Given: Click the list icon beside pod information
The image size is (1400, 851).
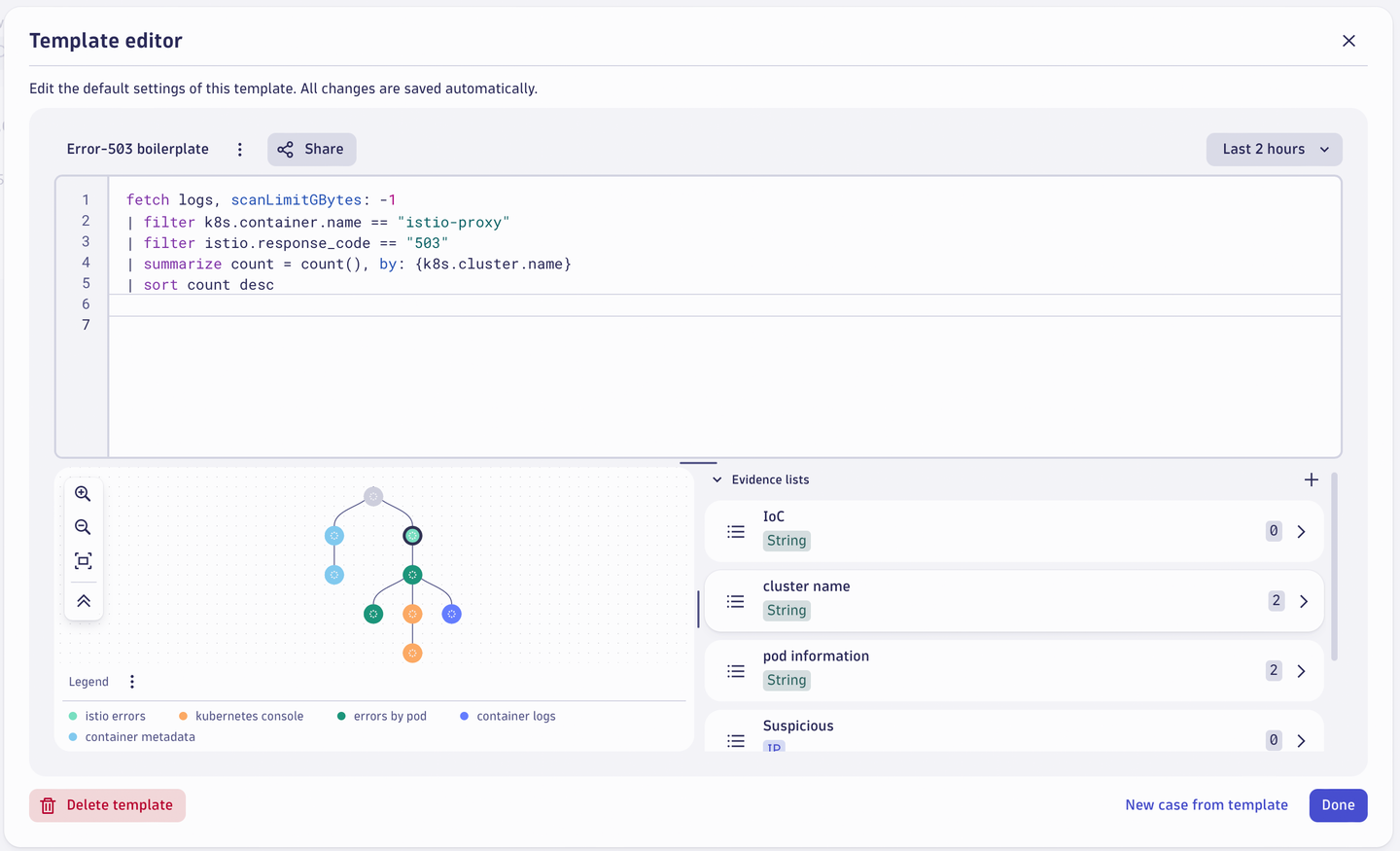Looking at the screenshot, I should point(736,670).
